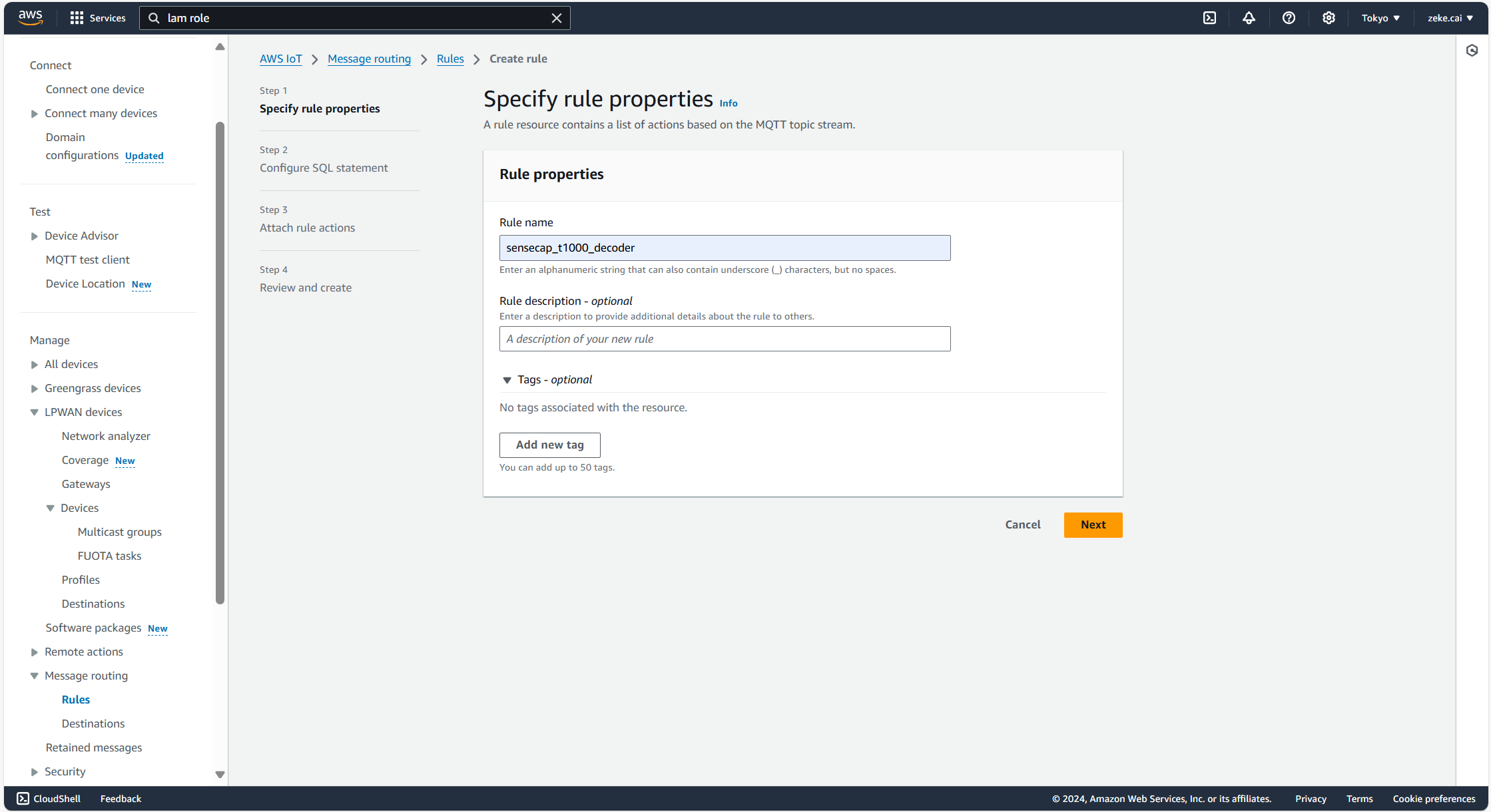Click the AWS logo home icon

31,18
